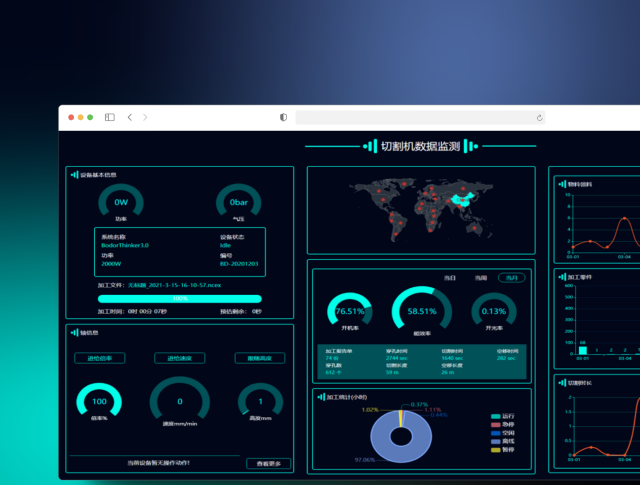Select the 当周 time range tab

coord(481,278)
